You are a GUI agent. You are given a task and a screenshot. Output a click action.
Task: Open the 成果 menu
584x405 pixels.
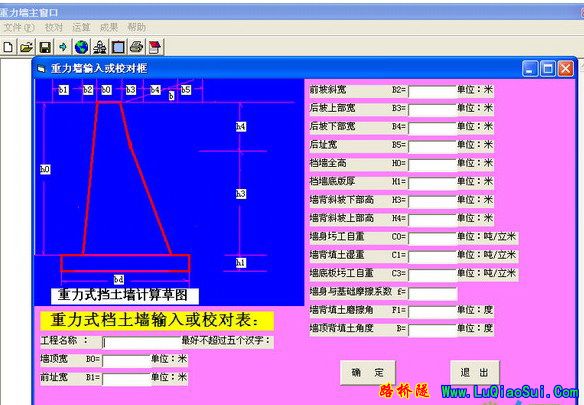109,27
